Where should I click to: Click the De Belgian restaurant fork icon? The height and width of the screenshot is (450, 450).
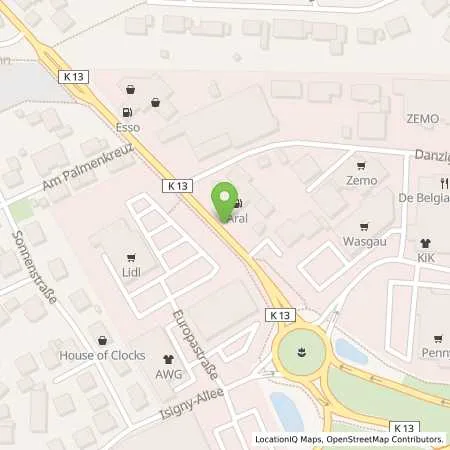tap(444, 183)
